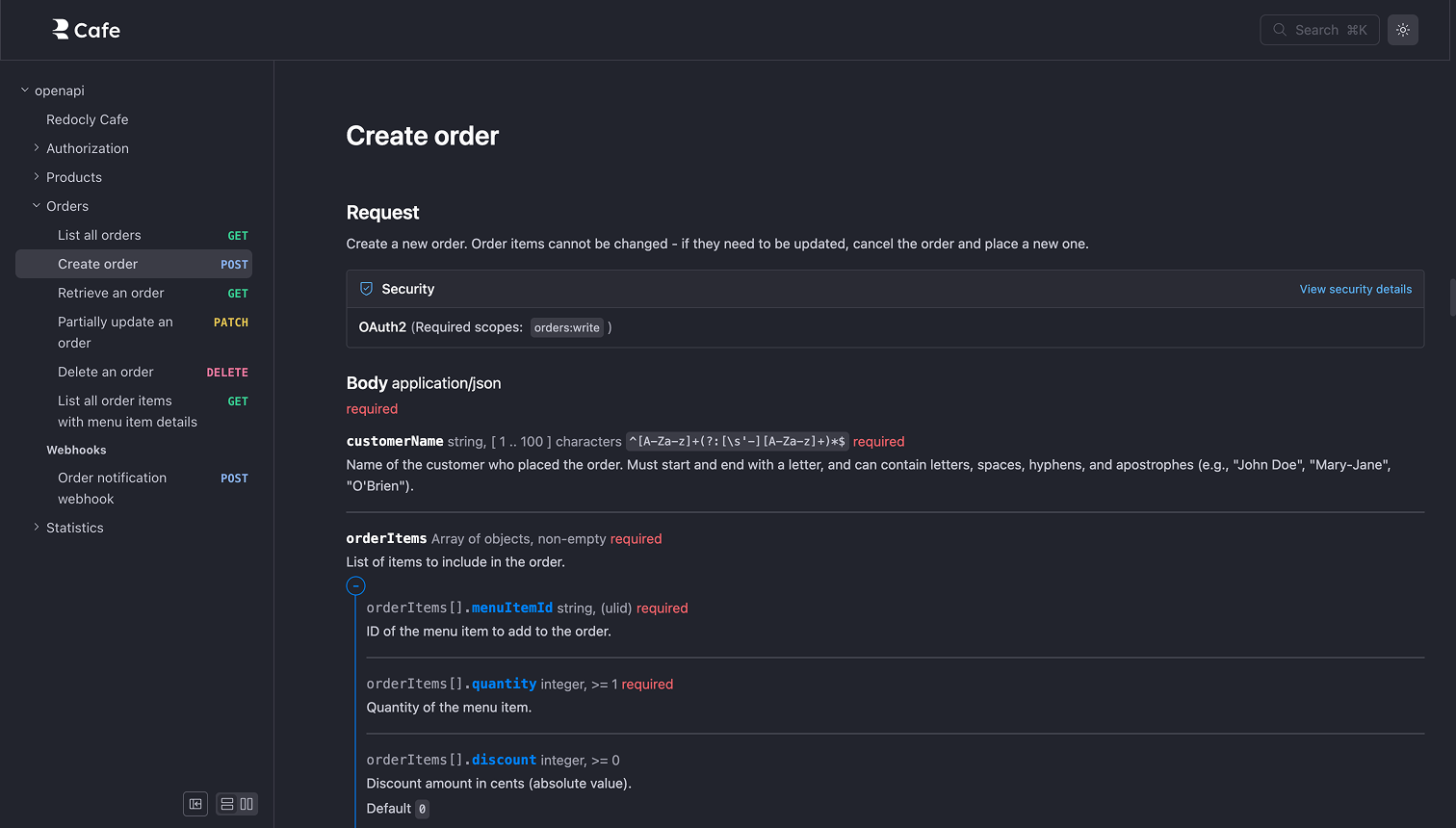
Task: Click Body application/json heading
Action: click(424, 383)
